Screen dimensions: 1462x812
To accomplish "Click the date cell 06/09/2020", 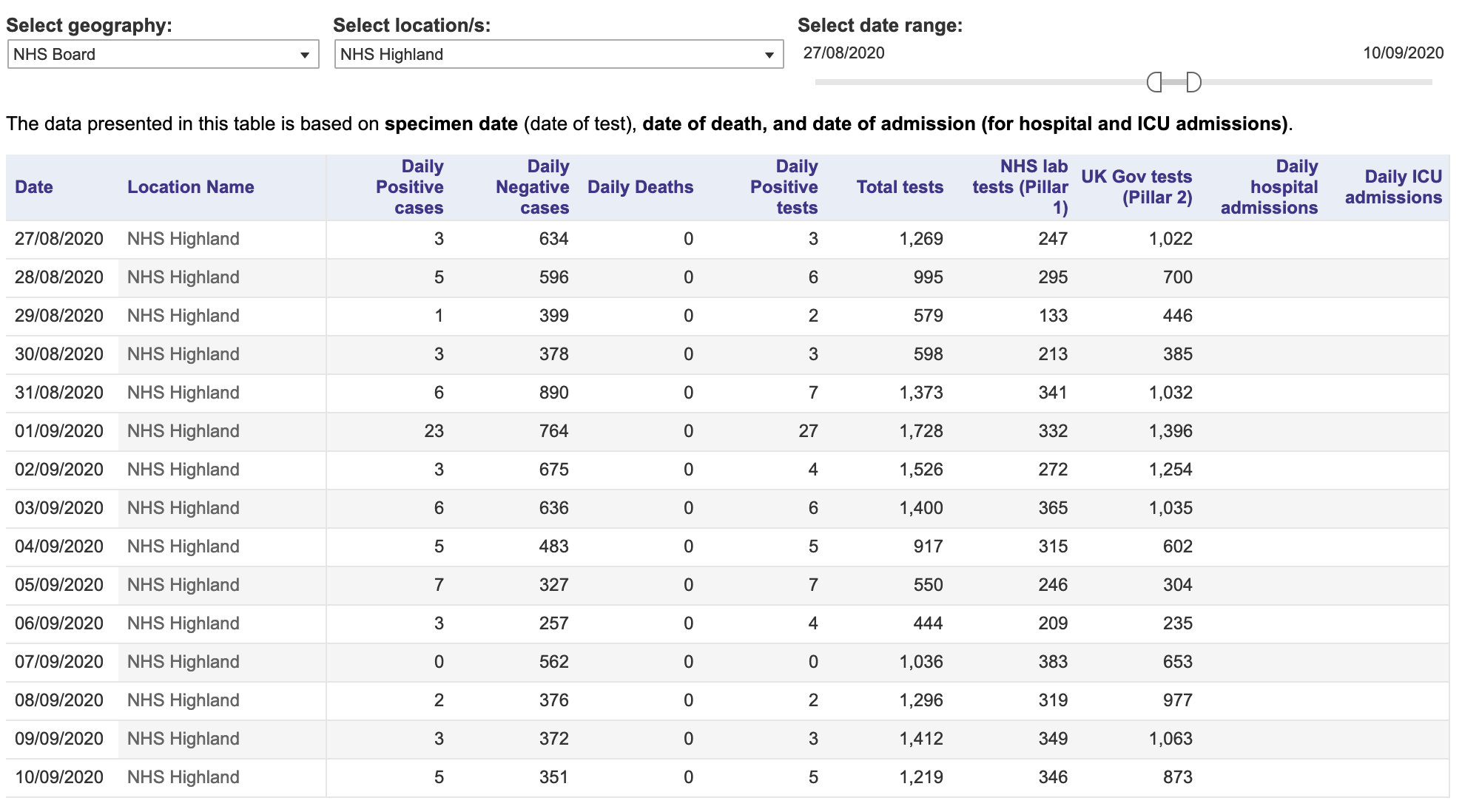I will pos(59,623).
